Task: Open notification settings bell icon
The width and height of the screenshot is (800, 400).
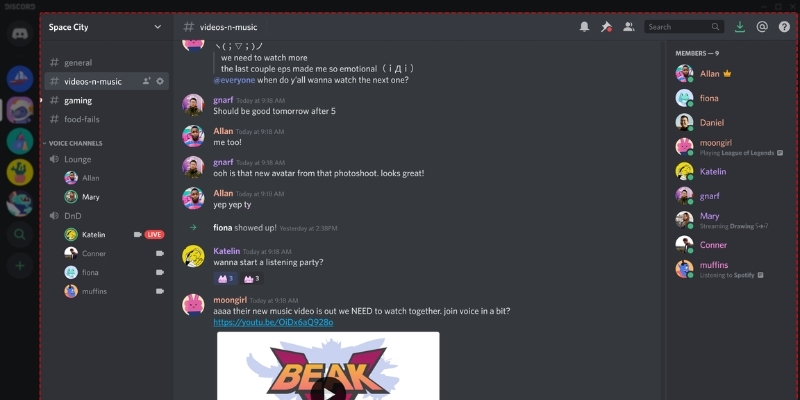Action: (584, 27)
